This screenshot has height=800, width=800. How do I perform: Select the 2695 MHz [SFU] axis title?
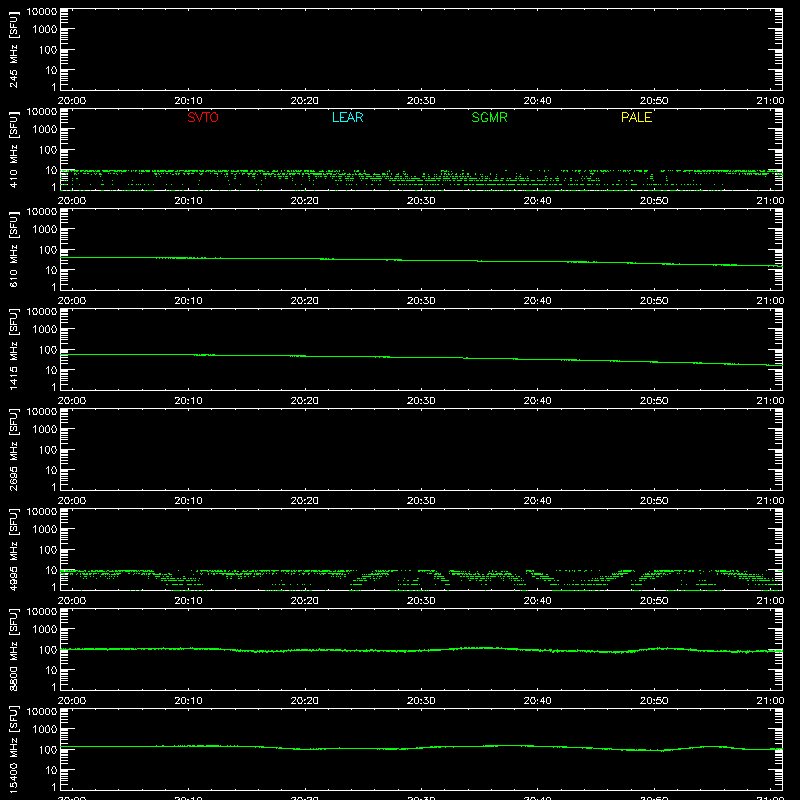(13, 449)
